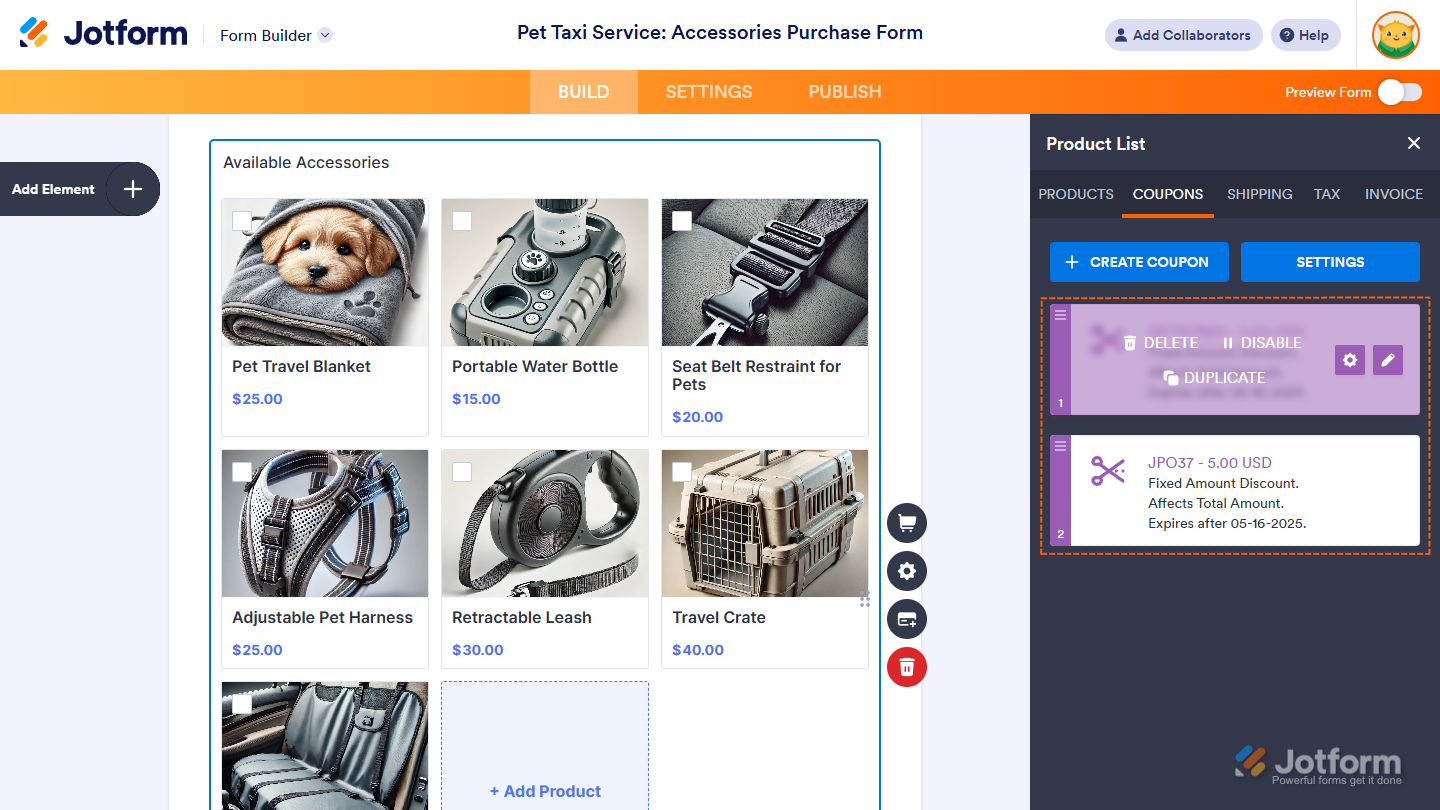
Task: Click the Jotform logo
Action: (104, 34)
